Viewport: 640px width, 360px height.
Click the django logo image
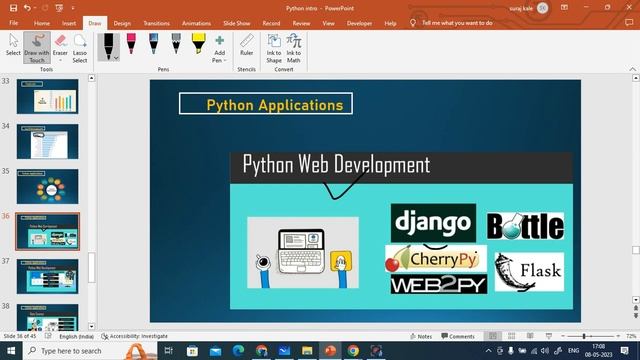tap(433, 223)
